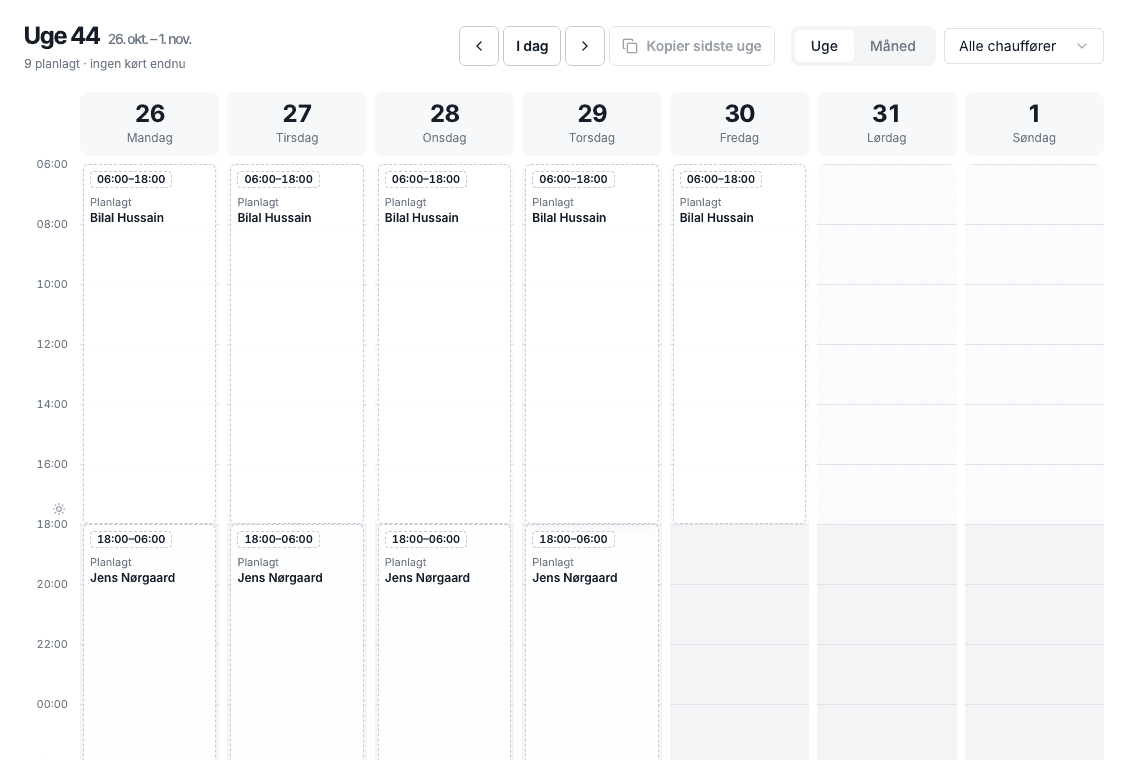Go to the next week
This screenshot has height=760, width=1128.
pos(585,46)
